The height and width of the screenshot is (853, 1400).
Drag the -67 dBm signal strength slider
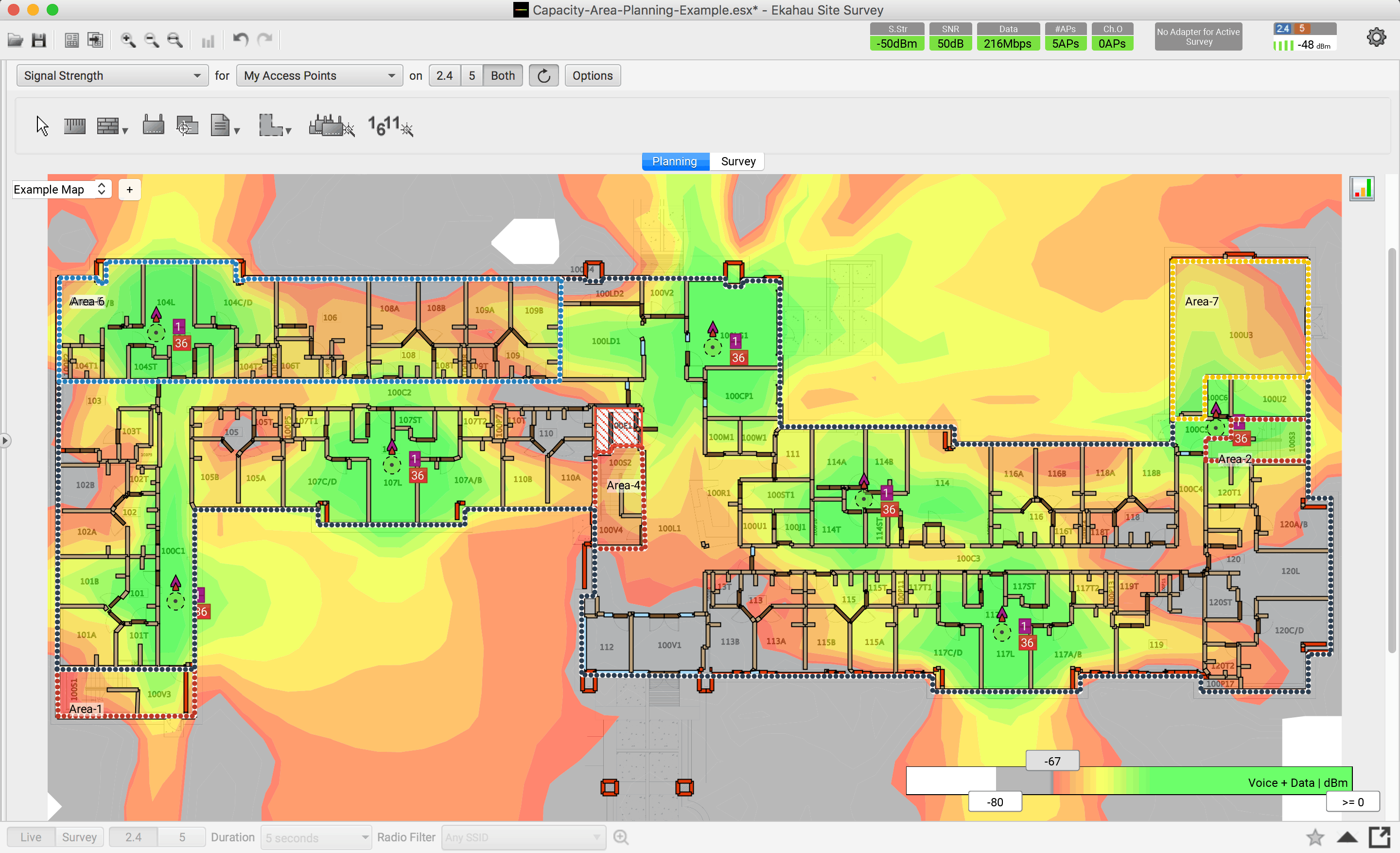pos(1049,762)
